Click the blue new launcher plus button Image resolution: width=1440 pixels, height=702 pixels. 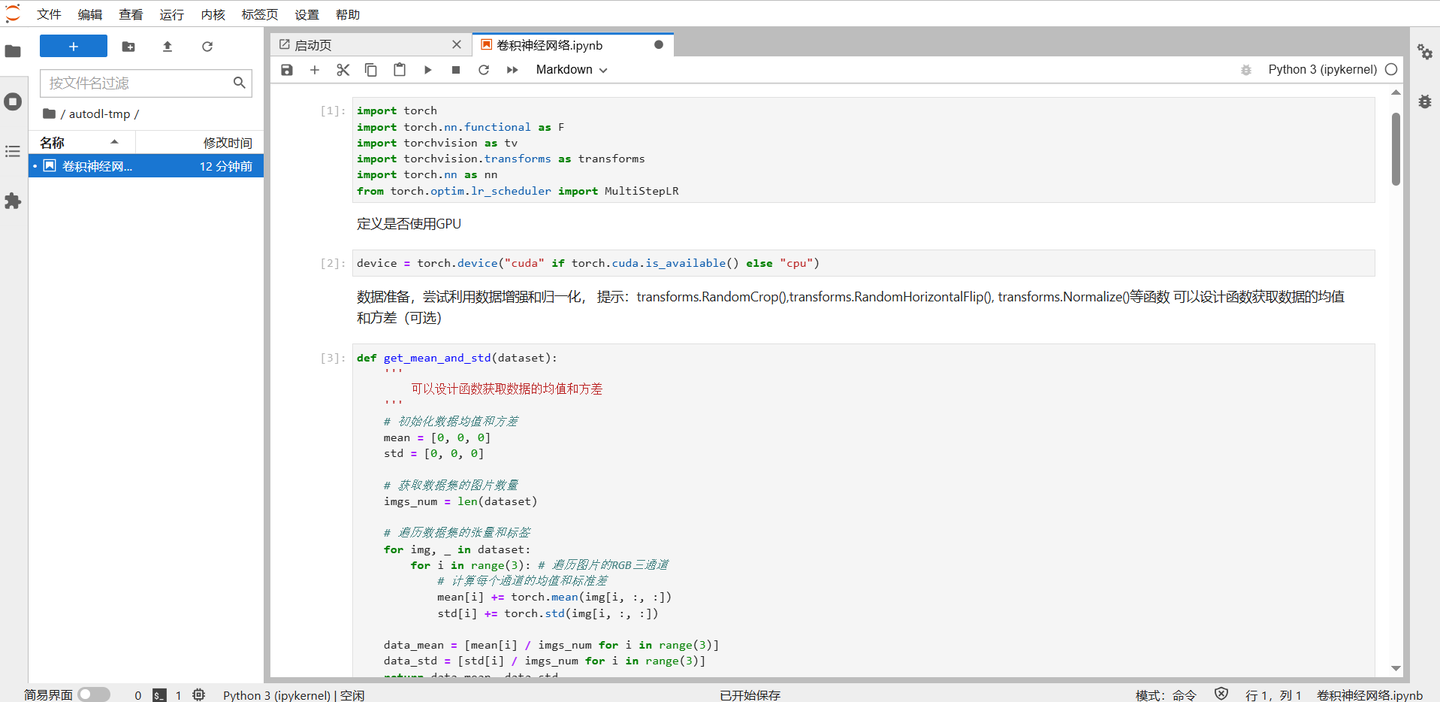tap(73, 47)
